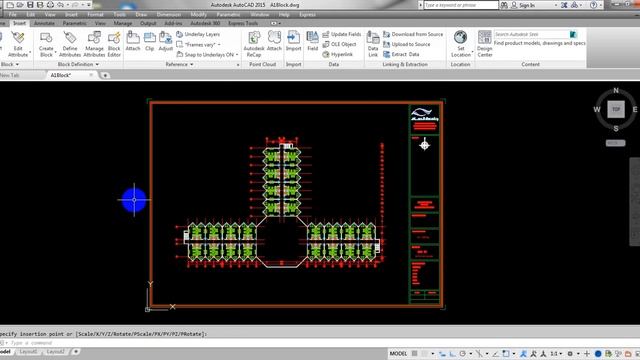
Task: Switch to the Output ribbon tab
Action: coord(148,23)
